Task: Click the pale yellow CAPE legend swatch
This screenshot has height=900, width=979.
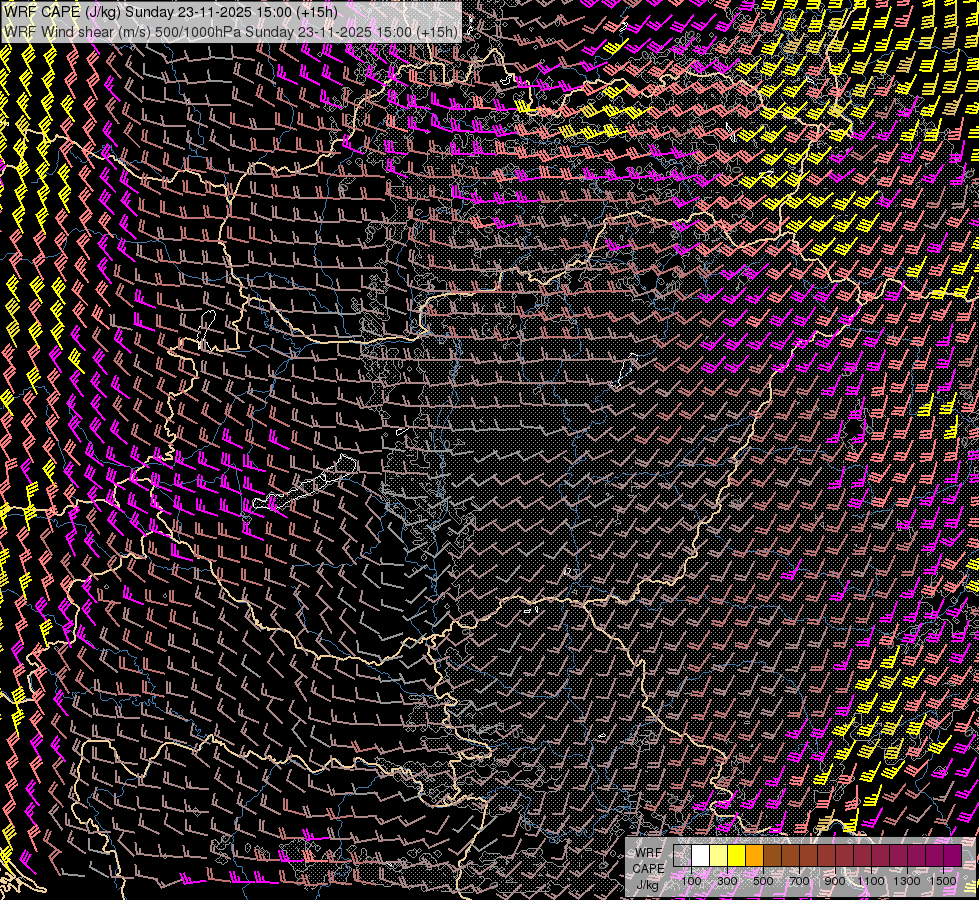Action: click(719, 855)
